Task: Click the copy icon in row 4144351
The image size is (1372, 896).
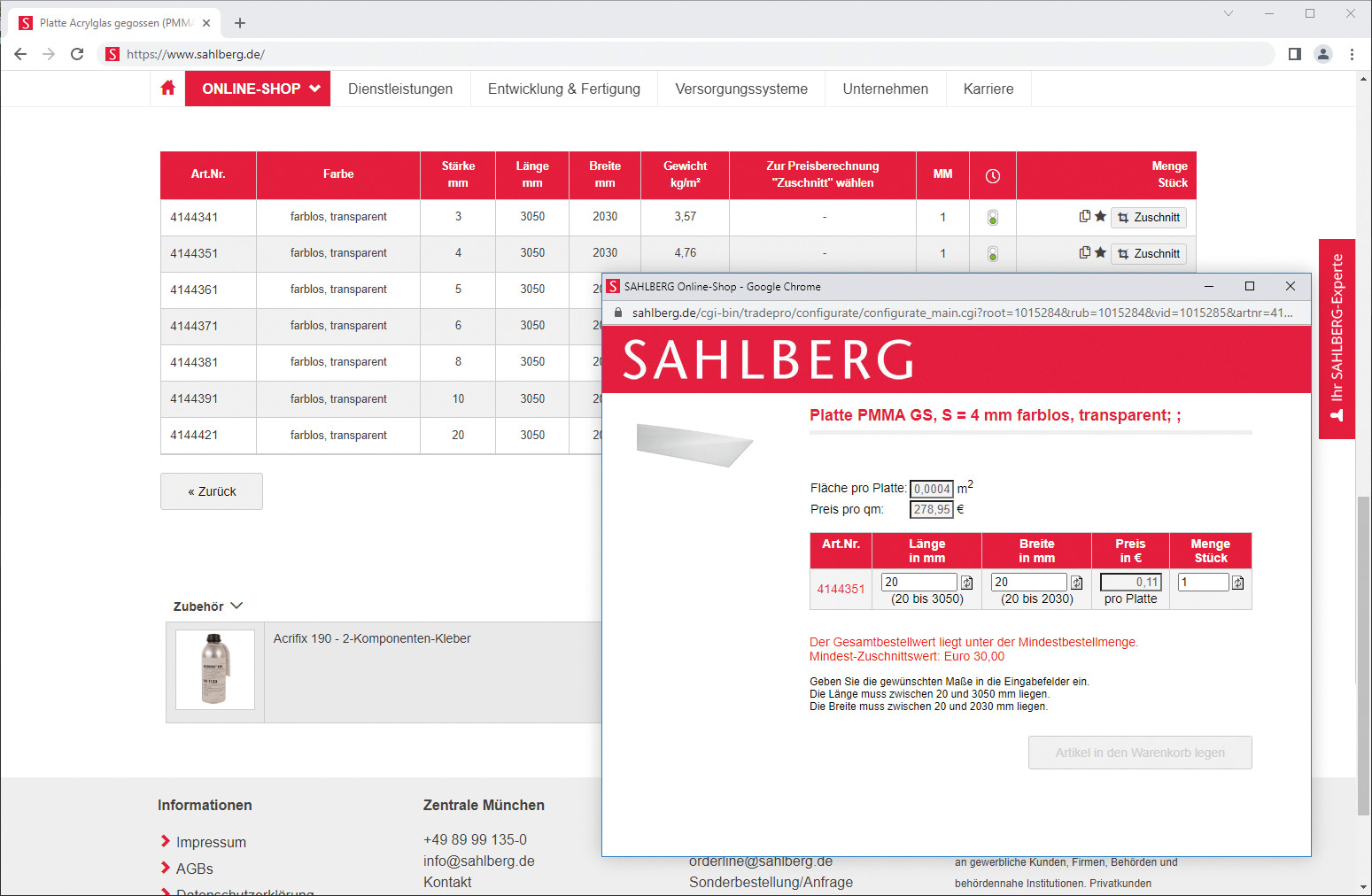Action: coord(1084,252)
